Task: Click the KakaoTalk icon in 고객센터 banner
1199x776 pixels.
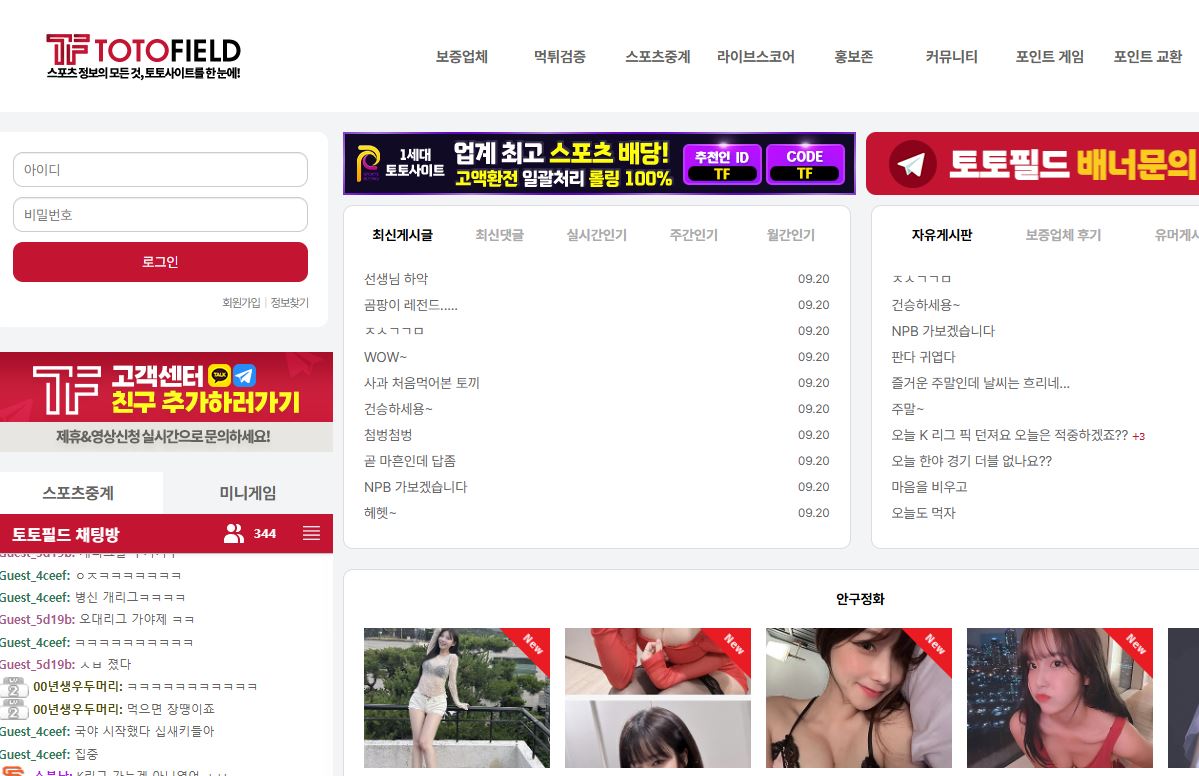Action: (x=220, y=376)
